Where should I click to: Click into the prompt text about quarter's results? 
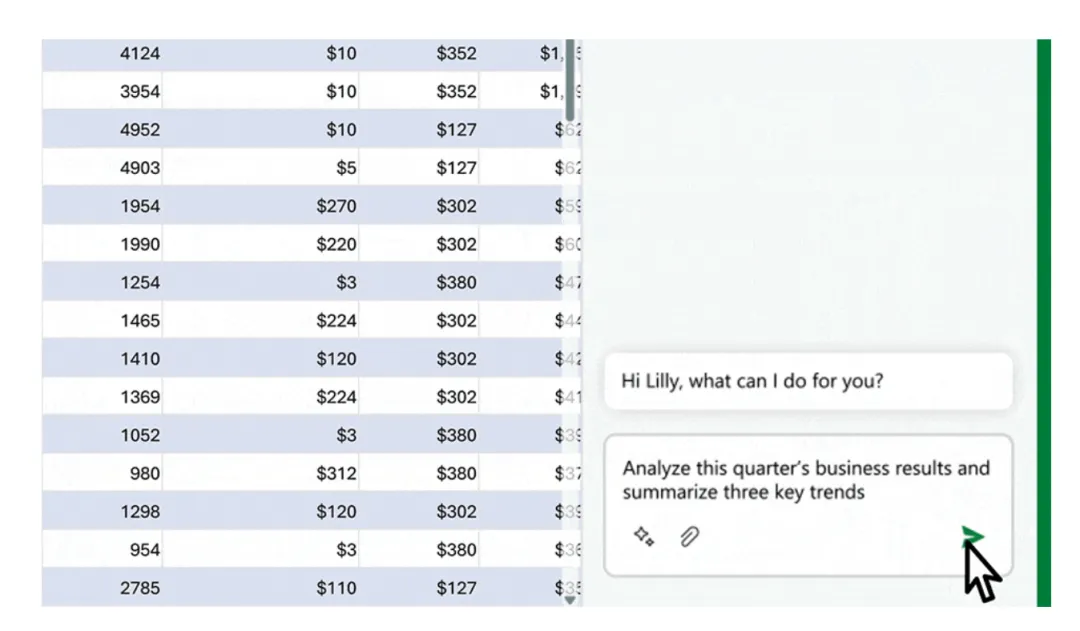pyautogui.click(x=805, y=480)
